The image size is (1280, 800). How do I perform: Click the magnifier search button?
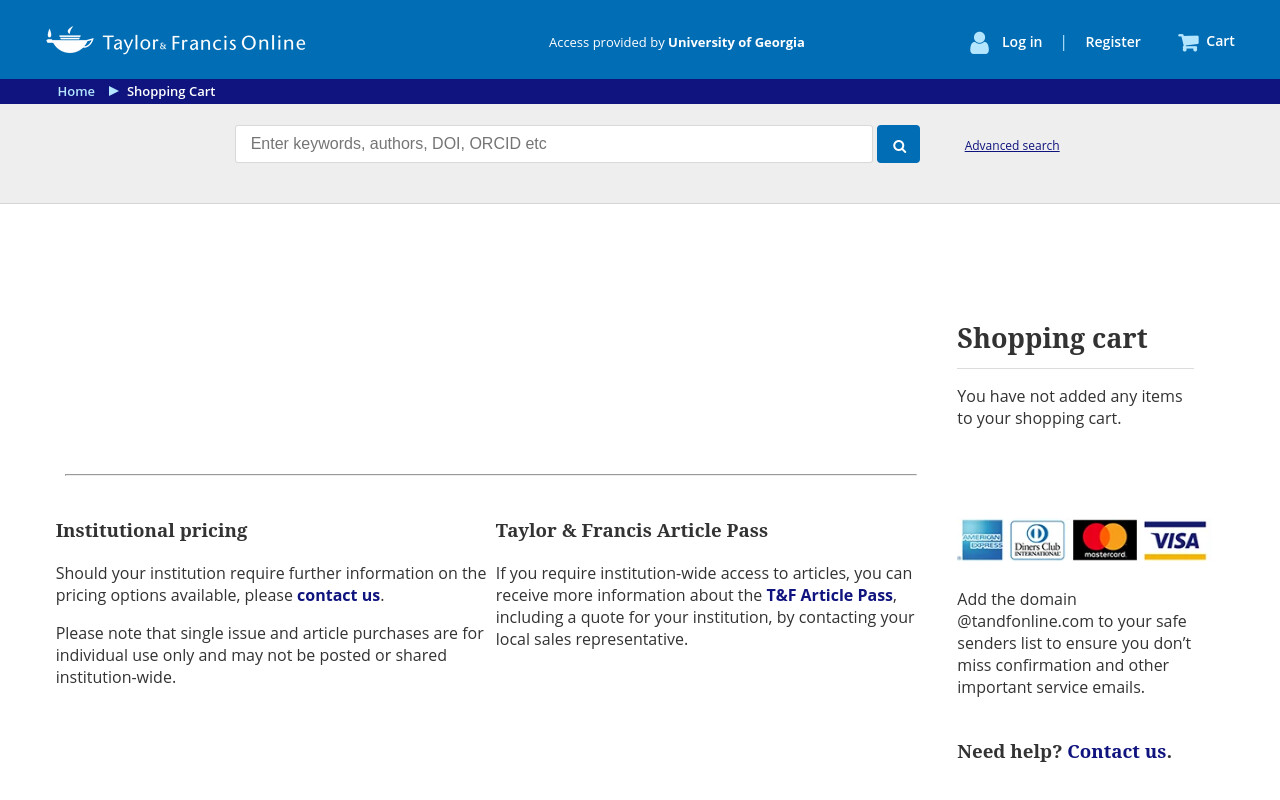click(898, 144)
